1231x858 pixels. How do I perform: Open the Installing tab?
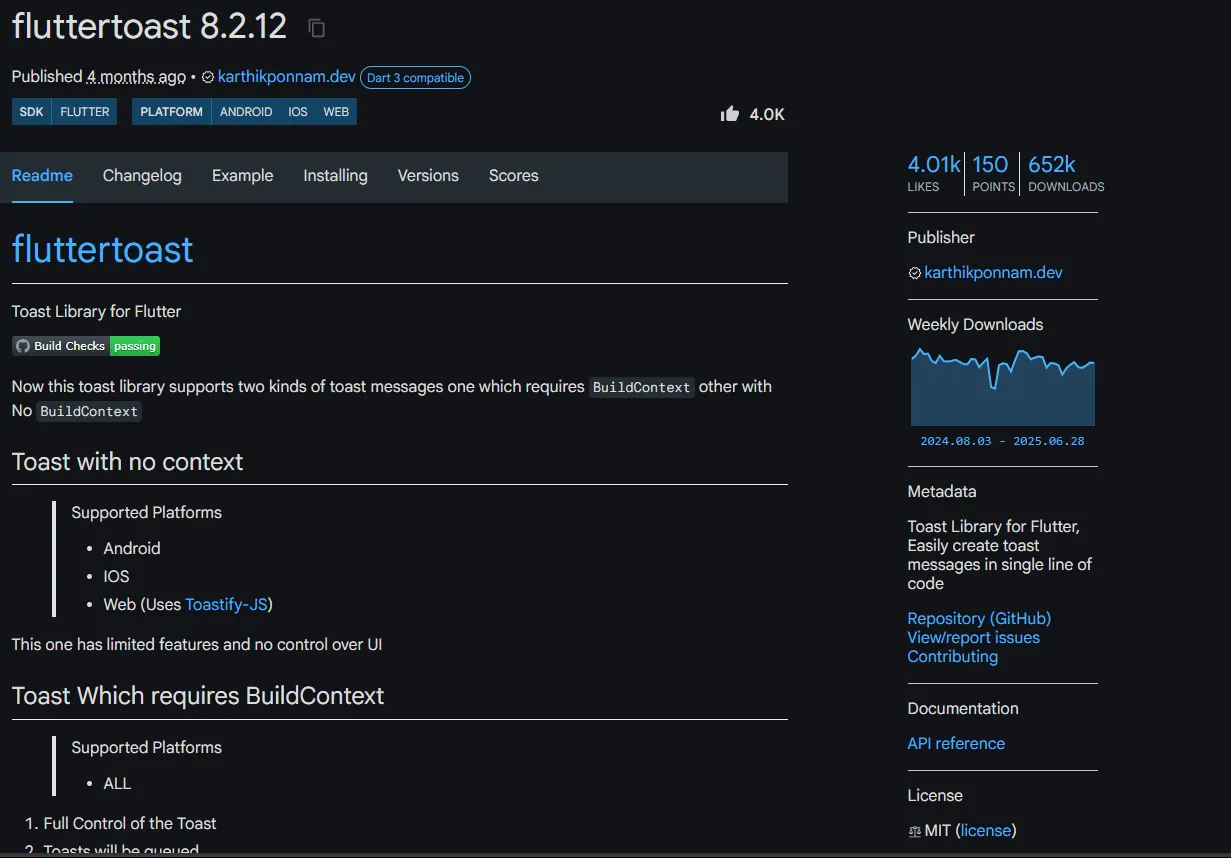tap(335, 176)
